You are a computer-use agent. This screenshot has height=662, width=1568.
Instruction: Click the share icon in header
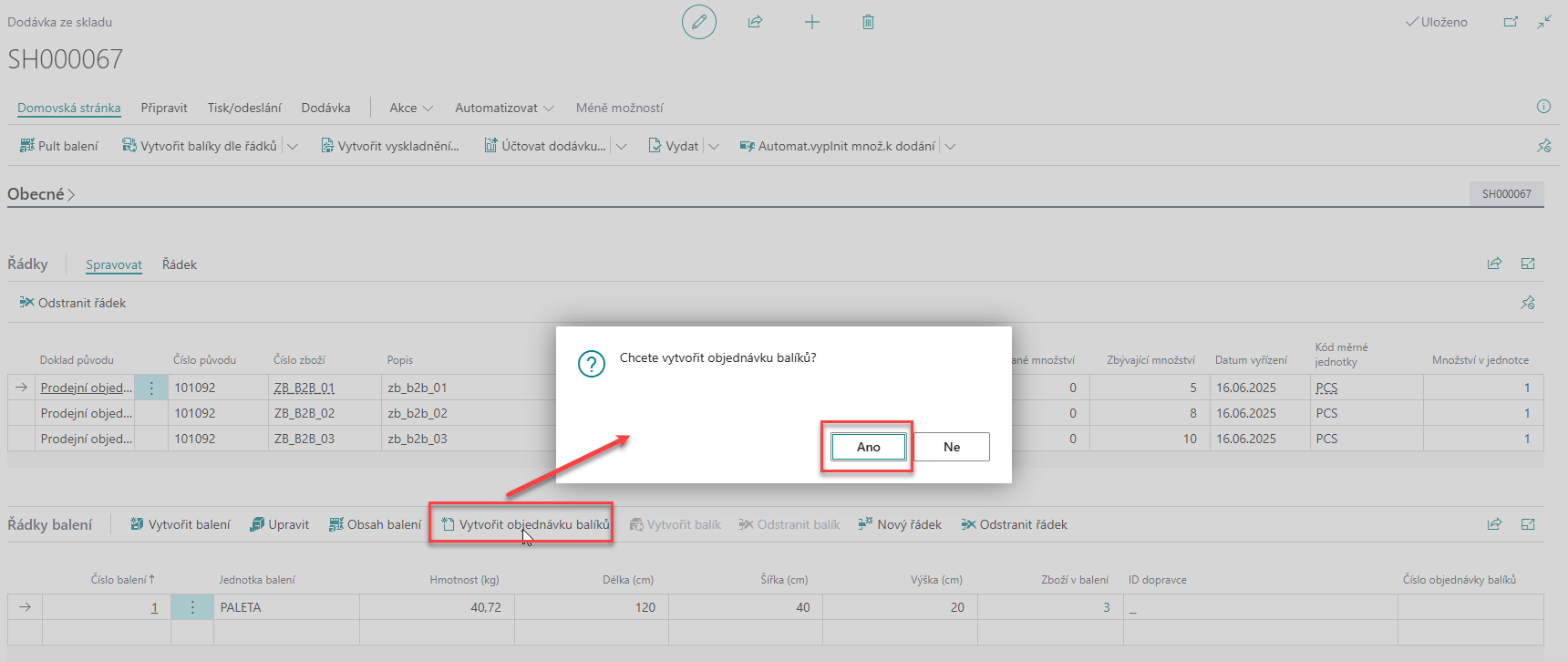755,22
